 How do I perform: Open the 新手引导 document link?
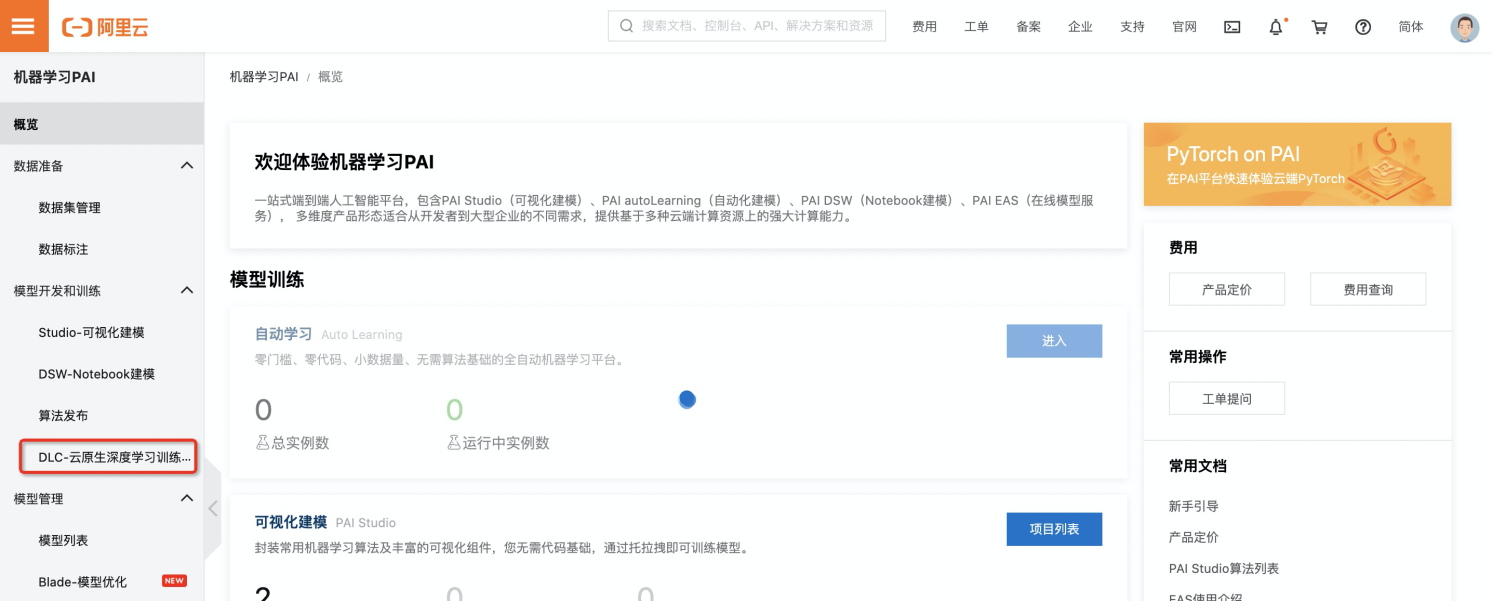point(1193,506)
